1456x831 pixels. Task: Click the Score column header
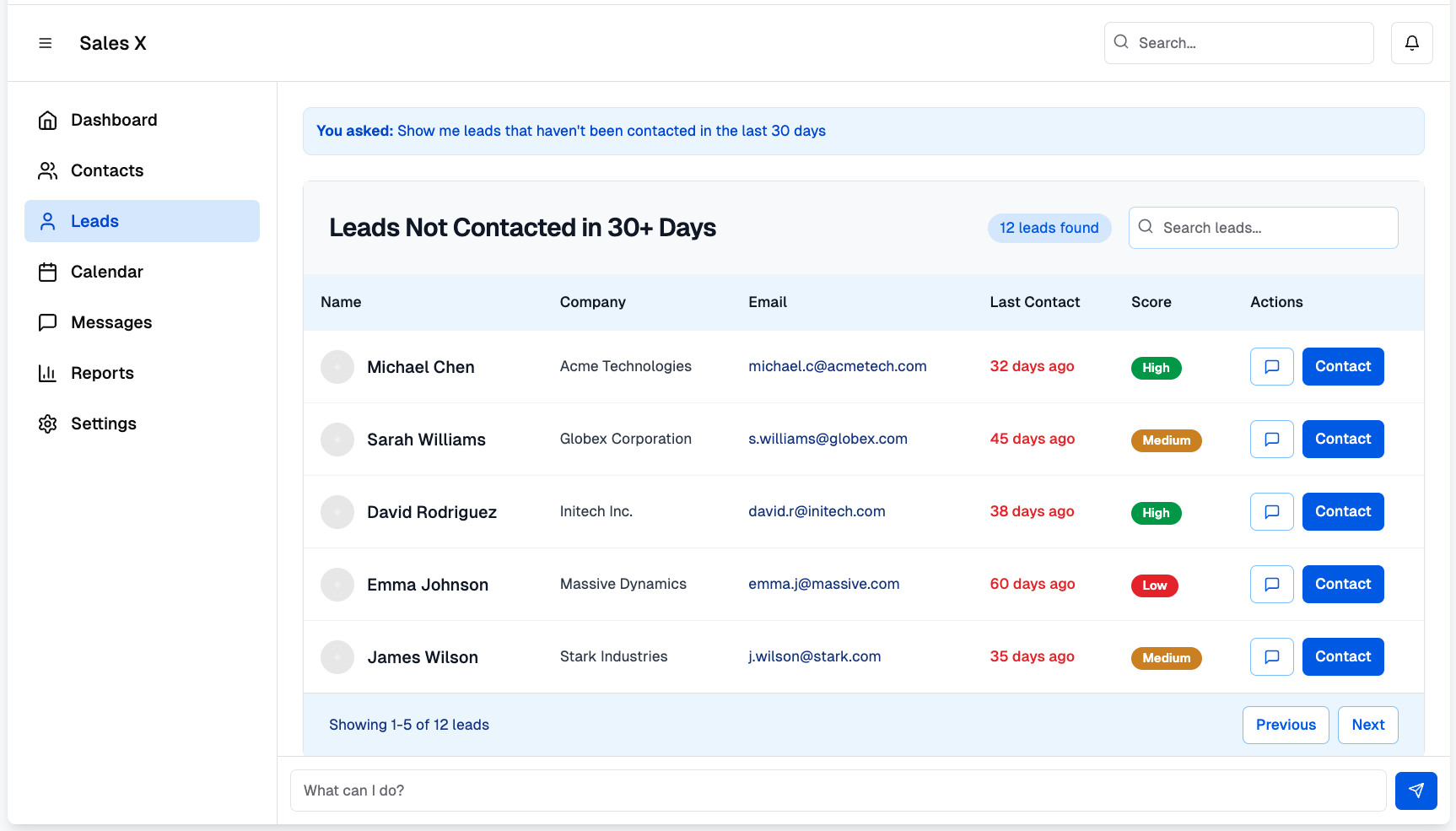1151,302
